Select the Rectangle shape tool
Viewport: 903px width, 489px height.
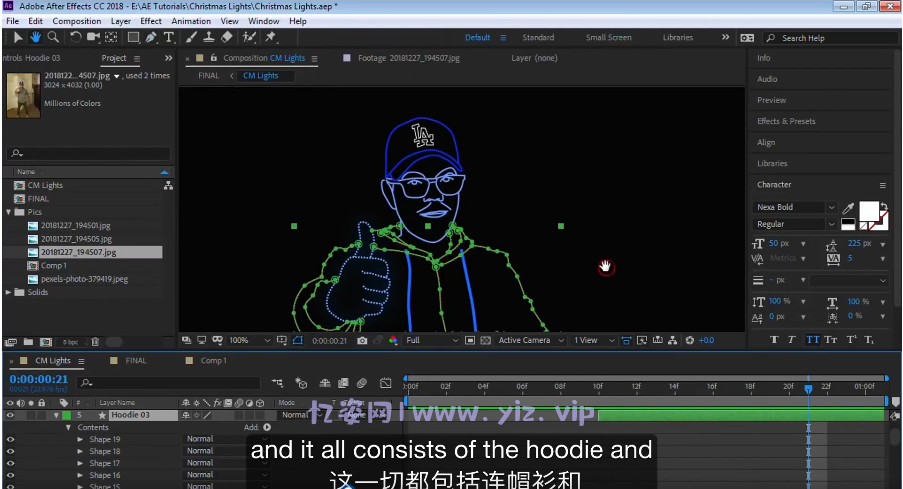coord(133,37)
